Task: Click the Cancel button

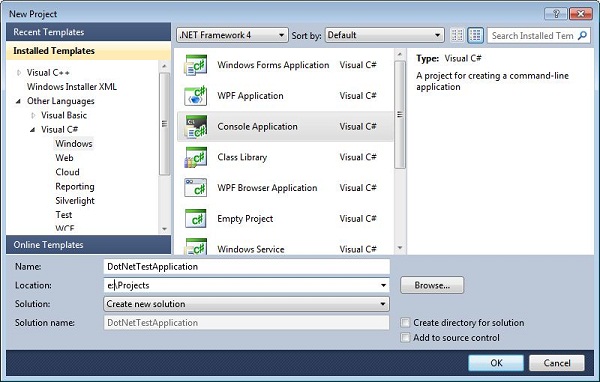Action: (x=557, y=362)
